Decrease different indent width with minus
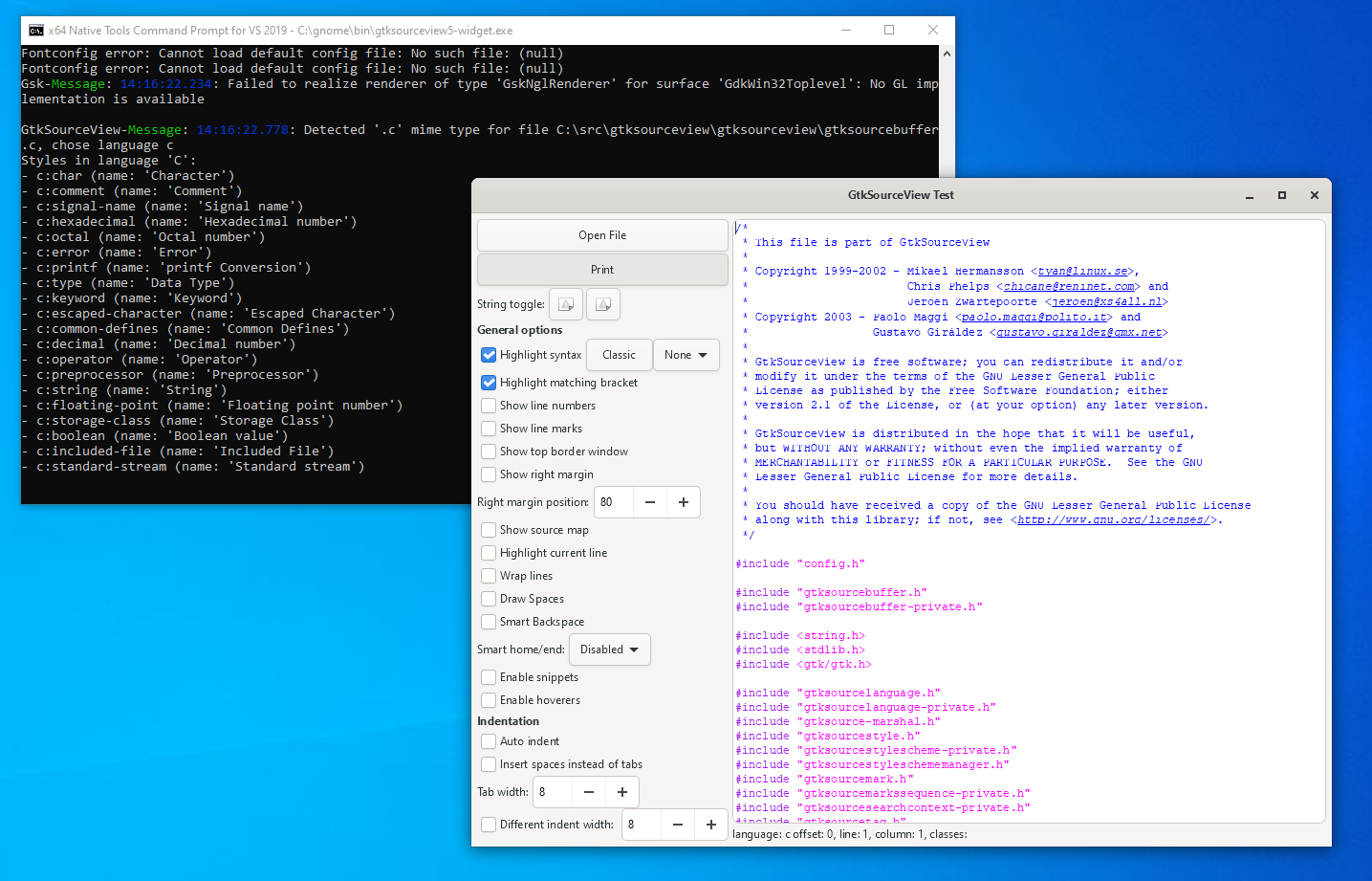1372x881 pixels. (x=678, y=825)
